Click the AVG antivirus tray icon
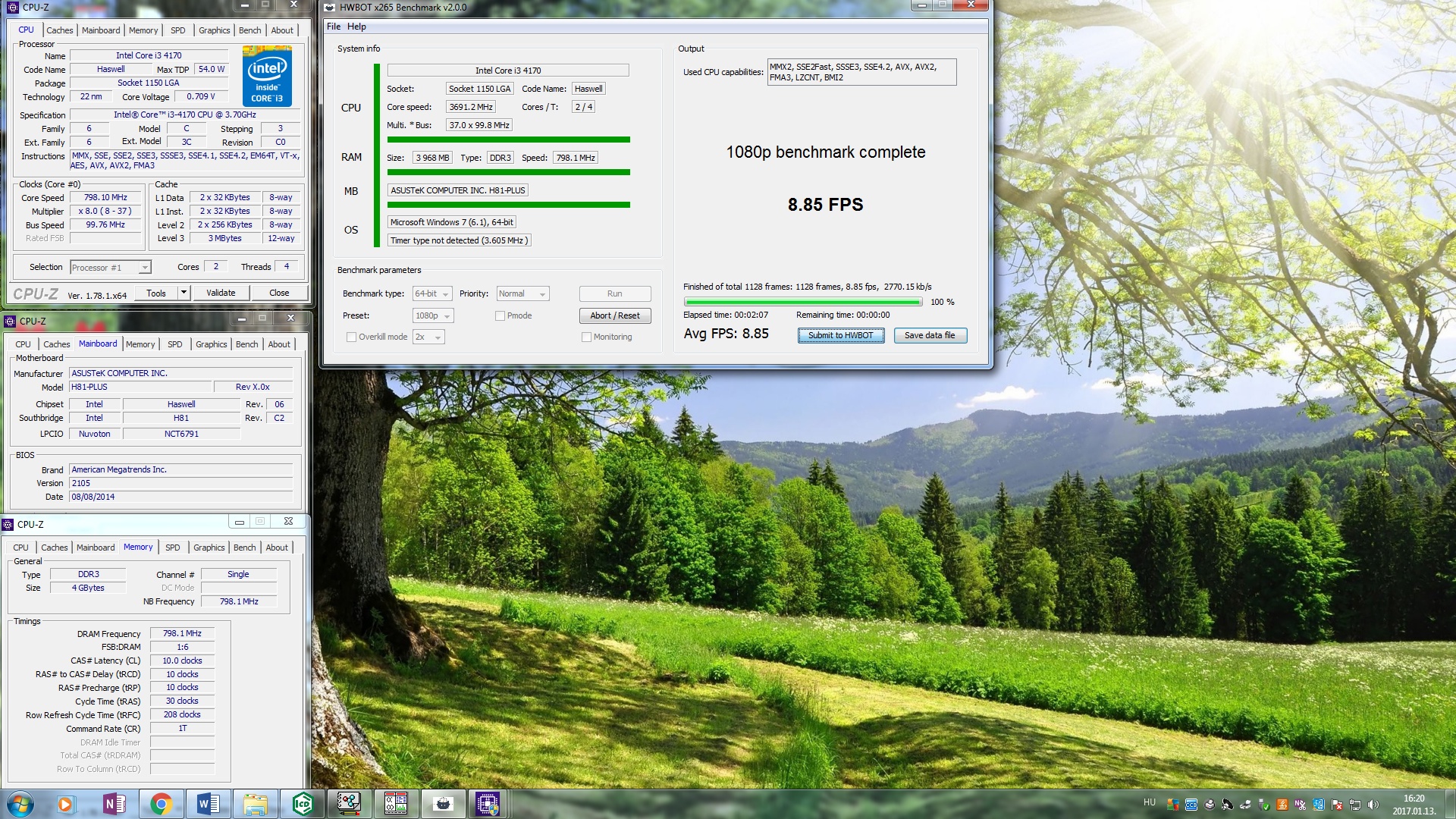The width and height of the screenshot is (1456, 819). pyautogui.click(x=1173, y=805)
